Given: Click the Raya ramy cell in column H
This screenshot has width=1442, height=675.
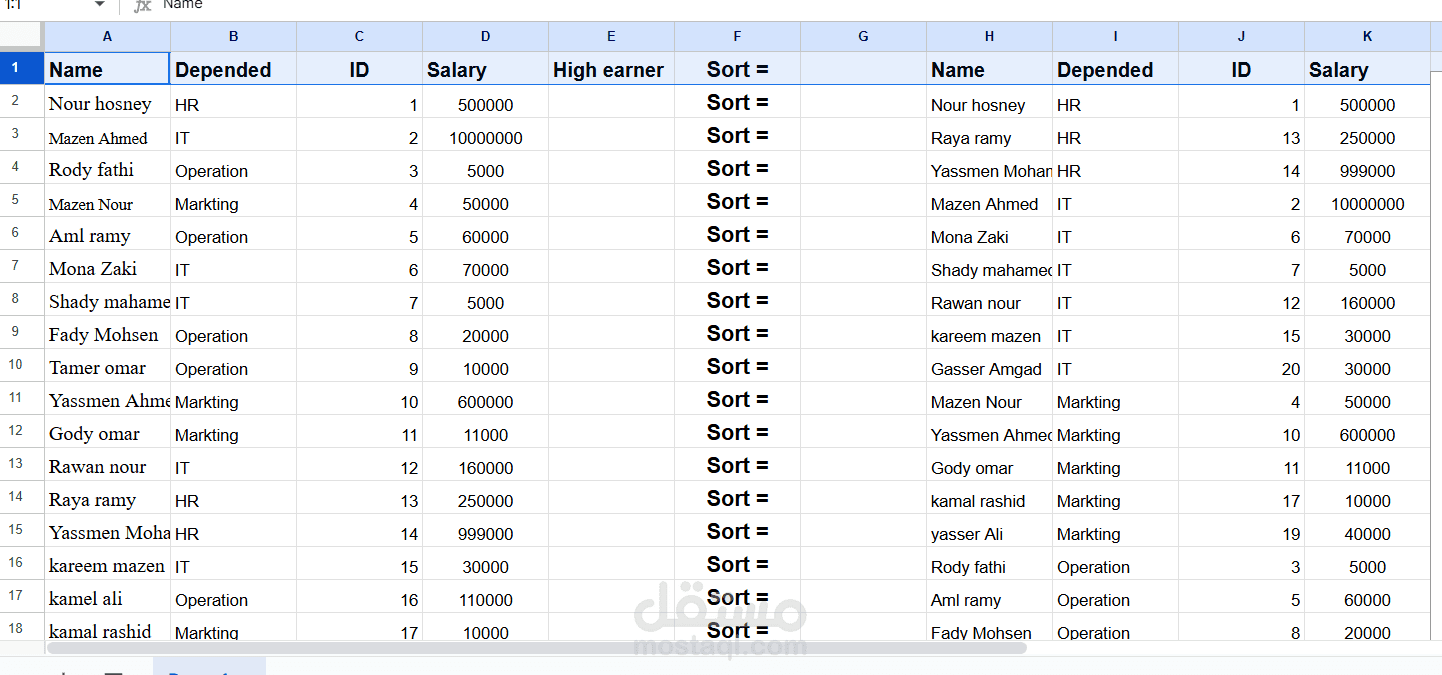Looking at the screenshot, I should click(989, 137).
